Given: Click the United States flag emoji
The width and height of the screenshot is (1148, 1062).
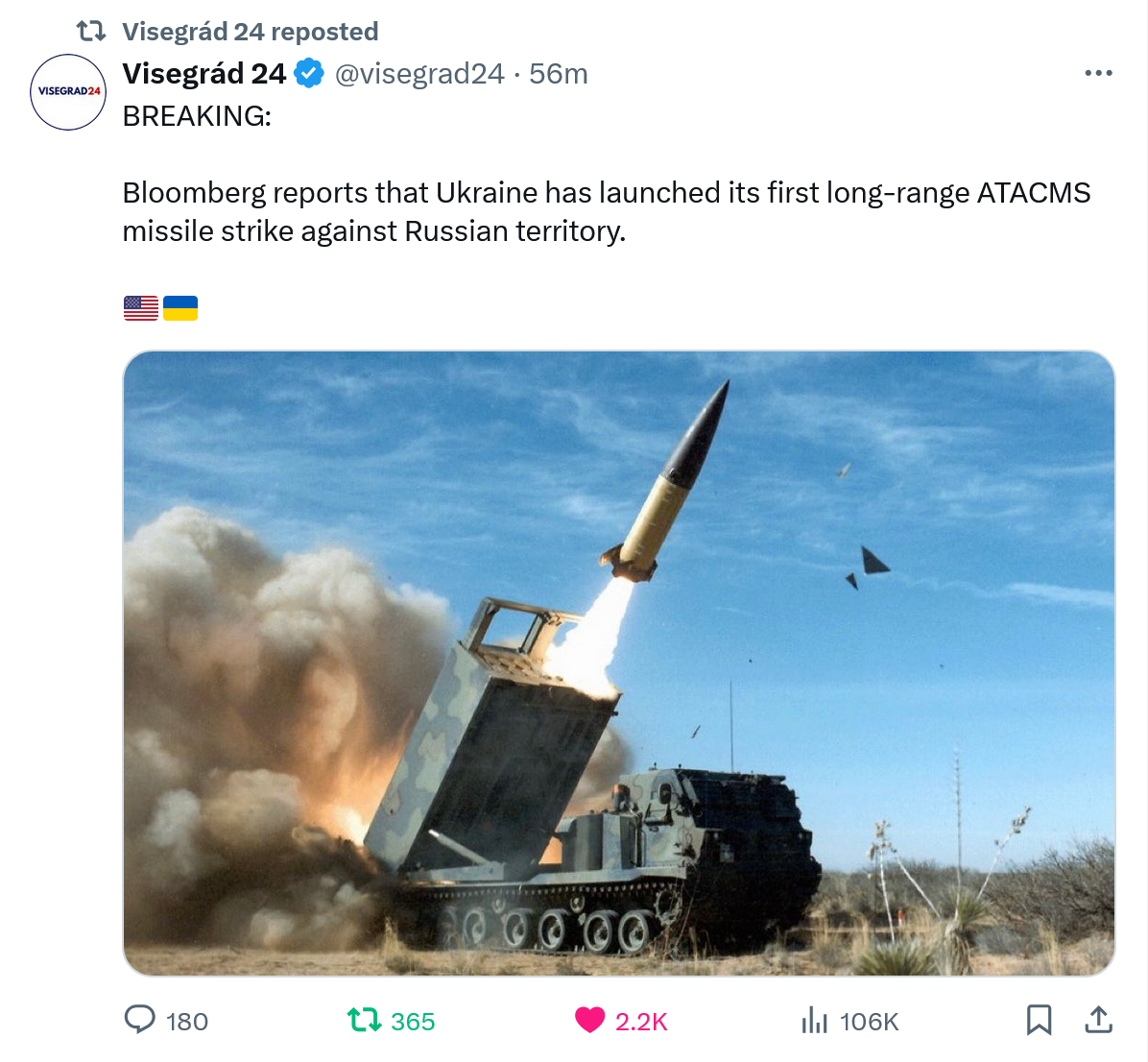Looking at the screenshot, I should (141, 308).
